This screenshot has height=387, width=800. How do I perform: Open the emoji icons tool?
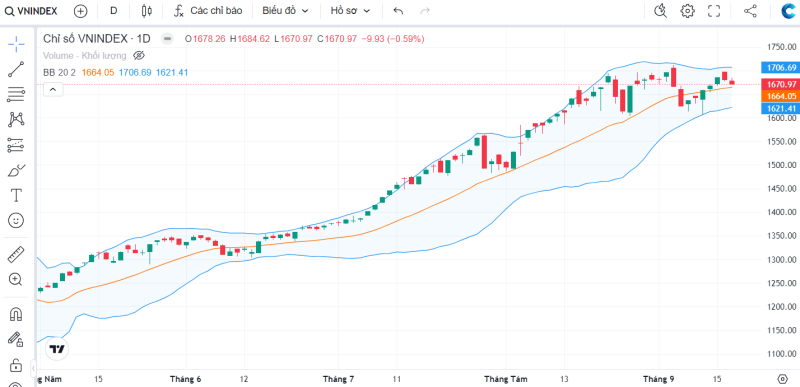[16, 220]
